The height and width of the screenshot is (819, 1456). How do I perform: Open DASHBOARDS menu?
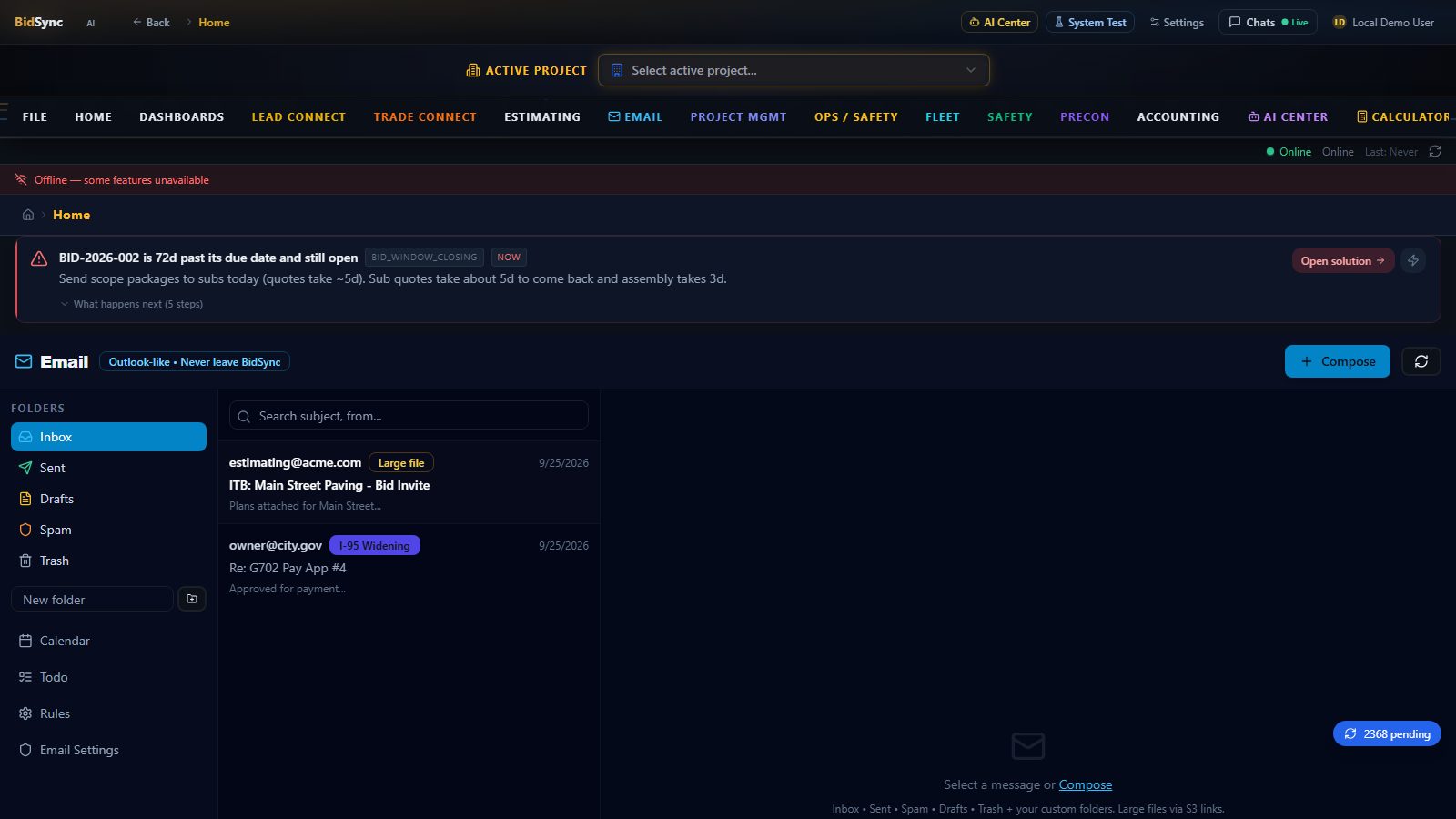[x=181, y=116]
